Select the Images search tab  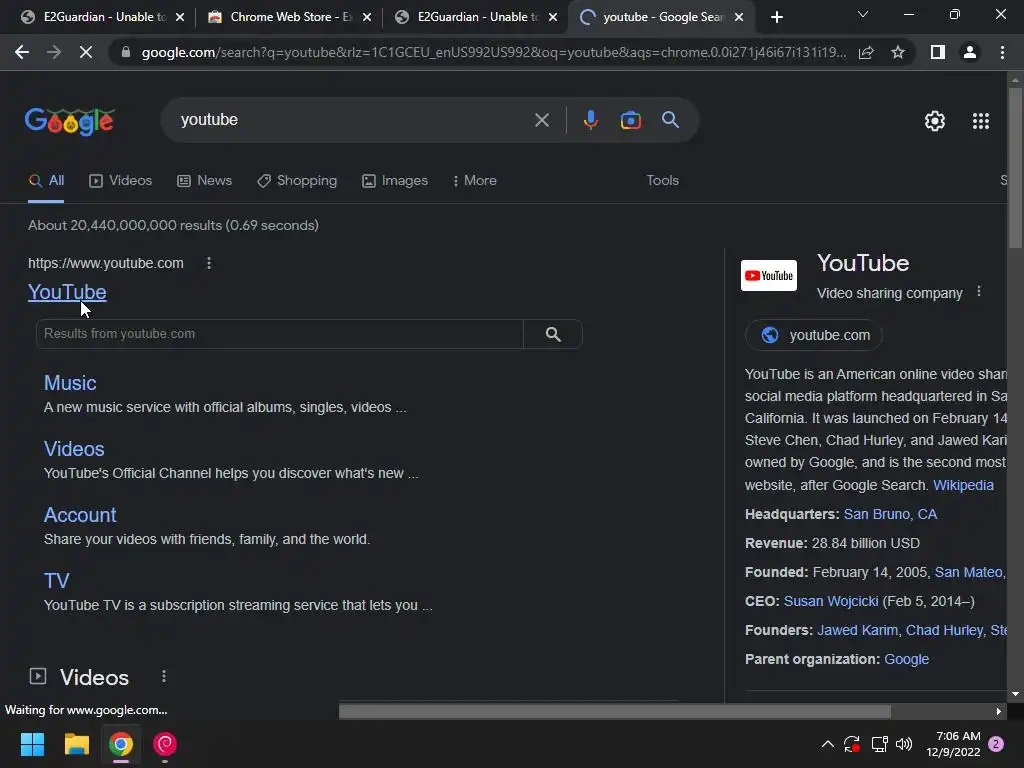tap(395, 180)
